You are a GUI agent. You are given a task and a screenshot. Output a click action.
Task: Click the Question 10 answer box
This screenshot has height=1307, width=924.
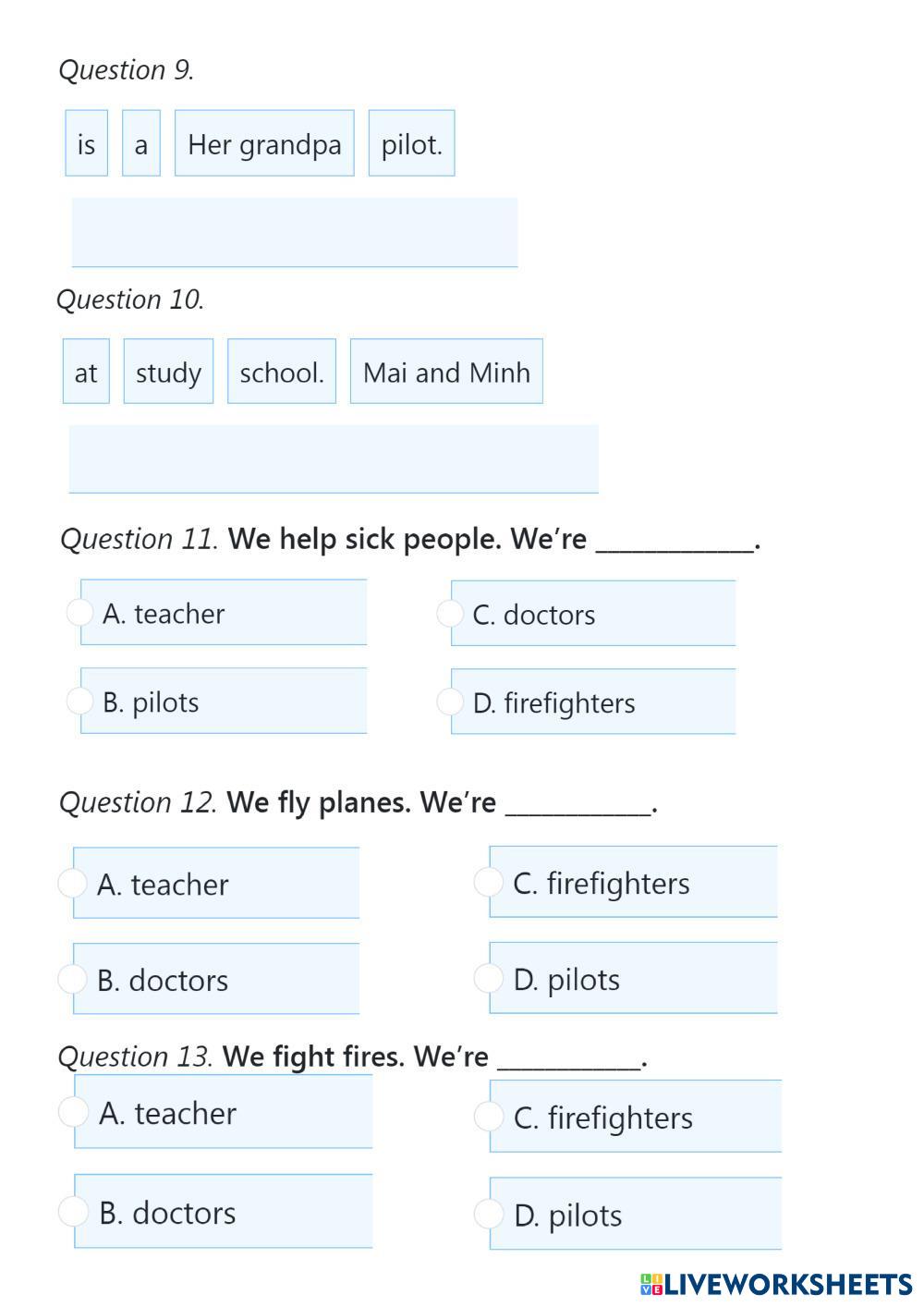pyautogui.click(x=334, y=459)
